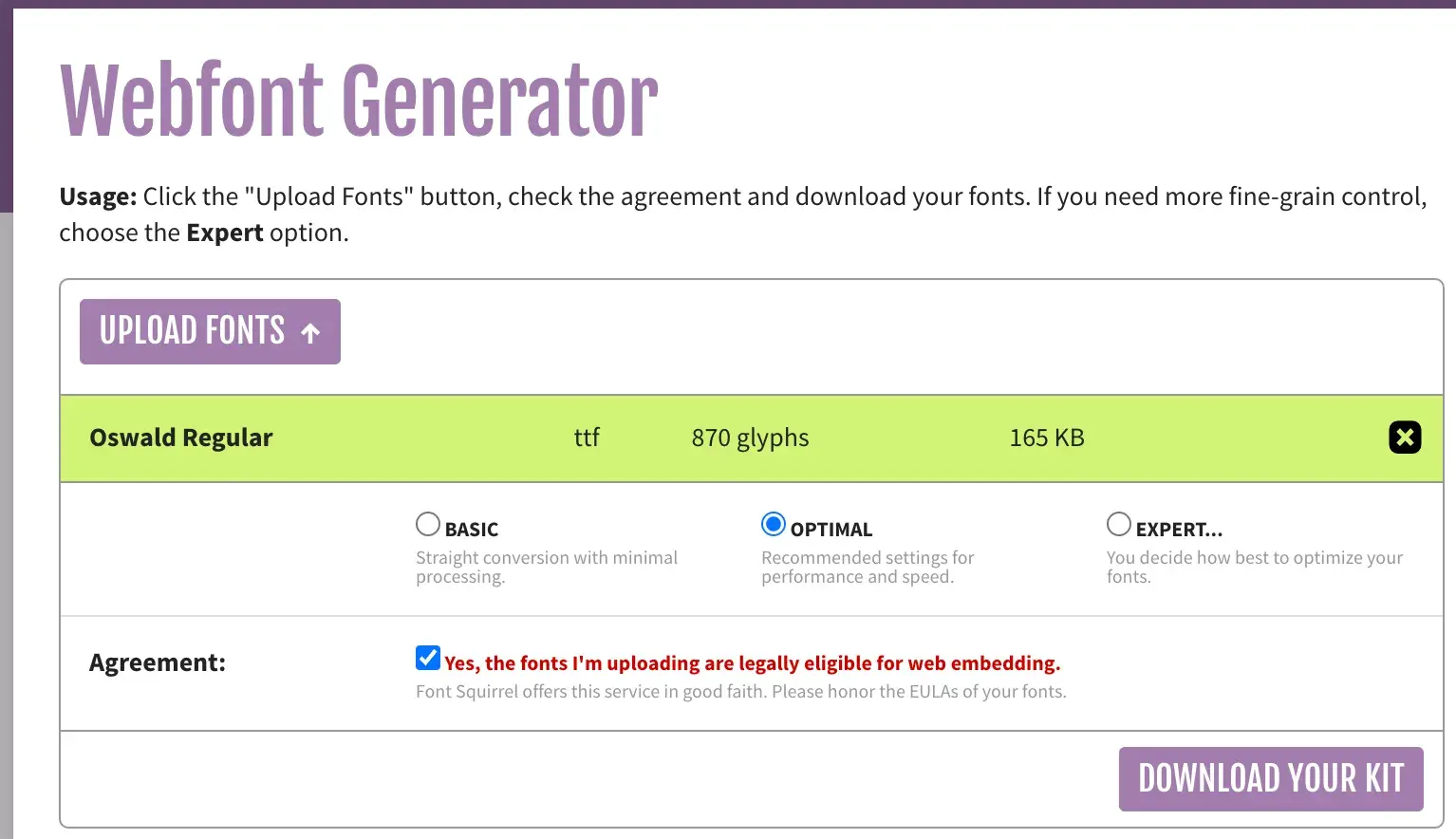Screen dimensions: 1456x839
Task: Click the 'Recommended settings for performance' description
Action: pyautogui.click(x=868, y=568)
